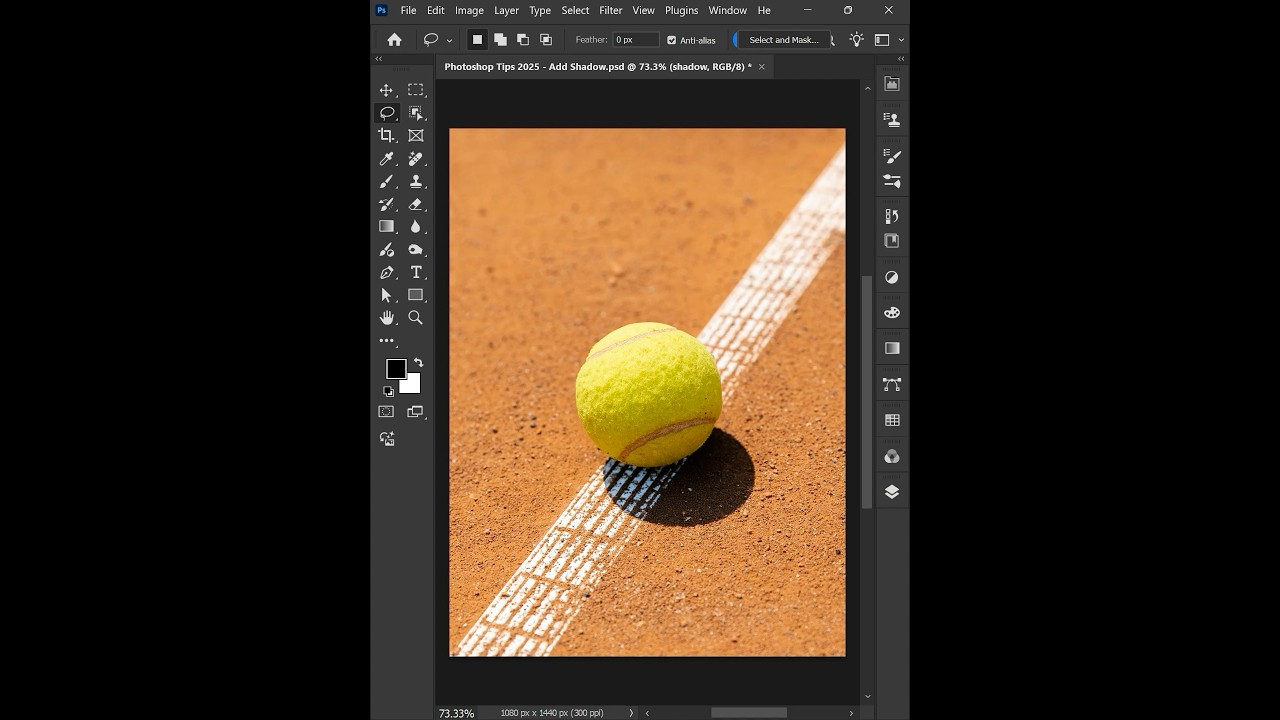Select the Object Selection tool
Viewport: 1280px width, 720px height.
[x=416, y=113]
